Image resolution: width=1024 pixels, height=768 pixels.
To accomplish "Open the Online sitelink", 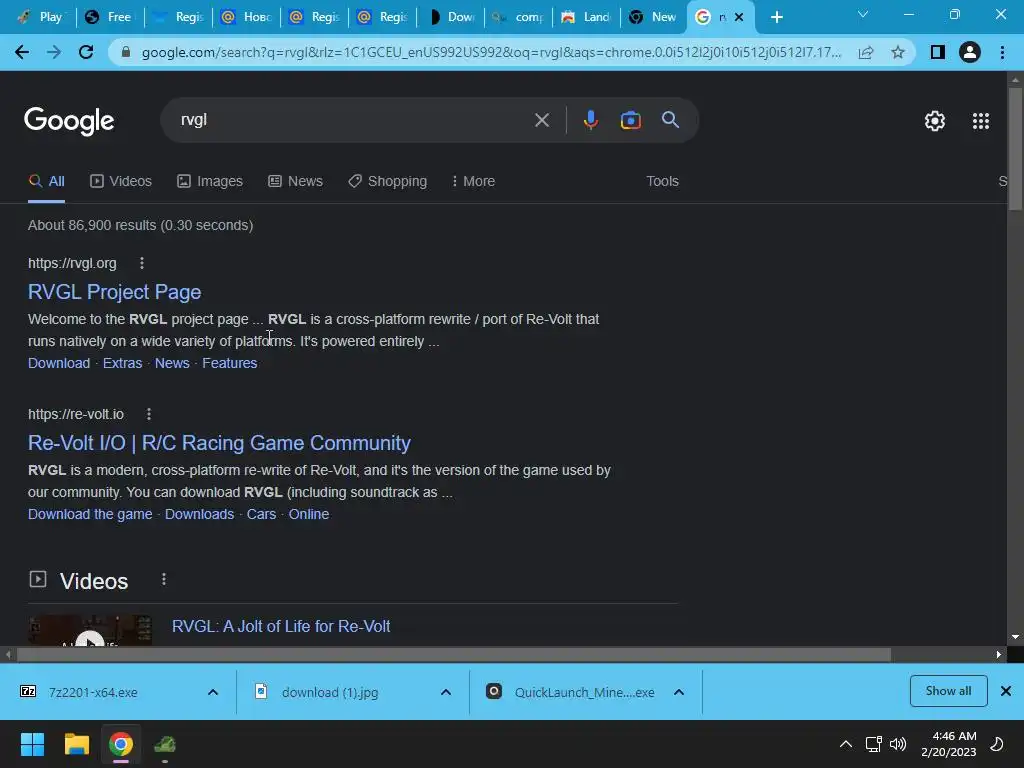I will [309, 514].
